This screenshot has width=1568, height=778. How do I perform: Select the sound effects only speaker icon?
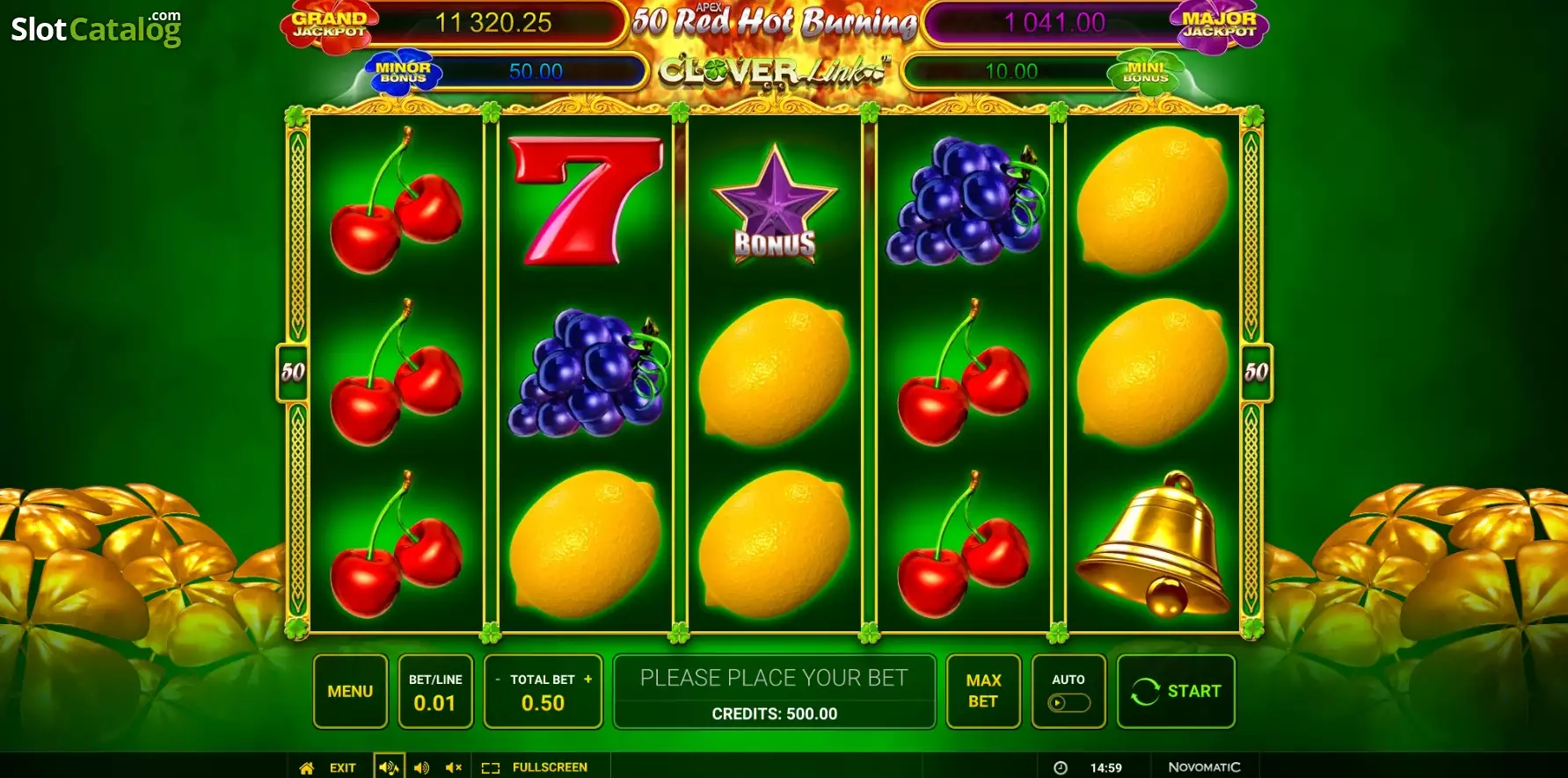421,767
